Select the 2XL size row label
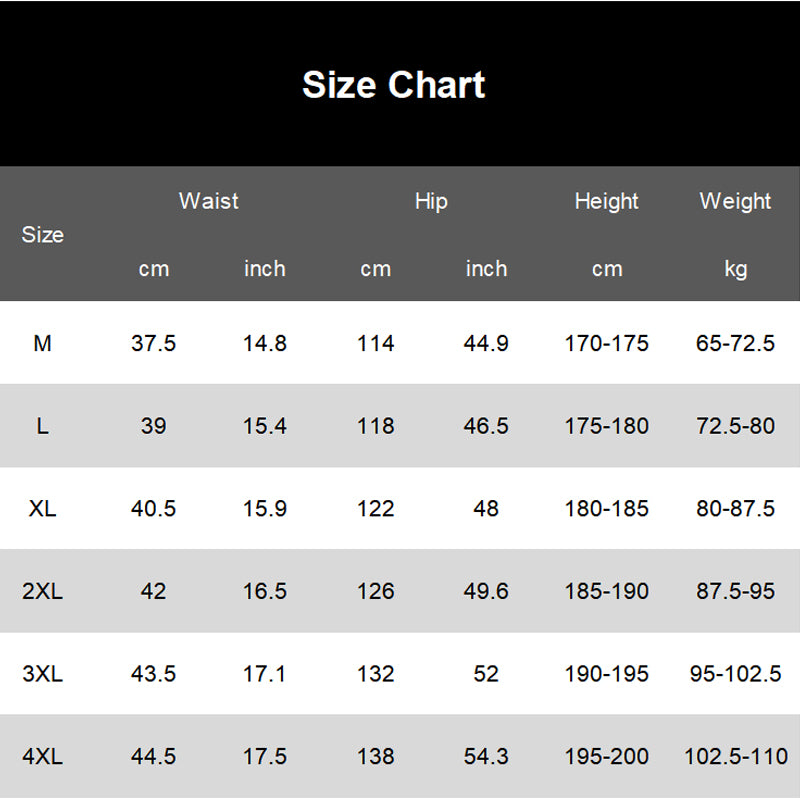This screenshot has width=800, height=800. 42,591
